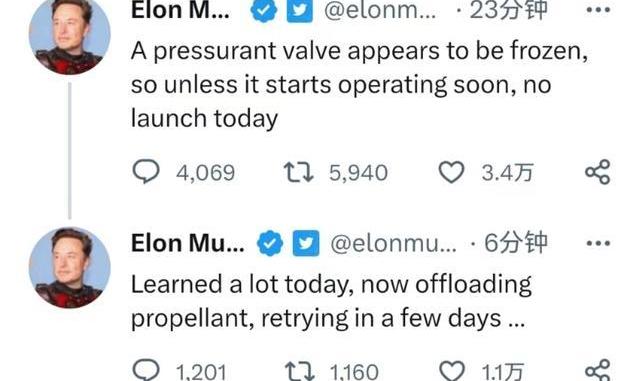The image size is (640, 381).
Task: Click the Elon Mu... name on second tweet
Action: 188,243
